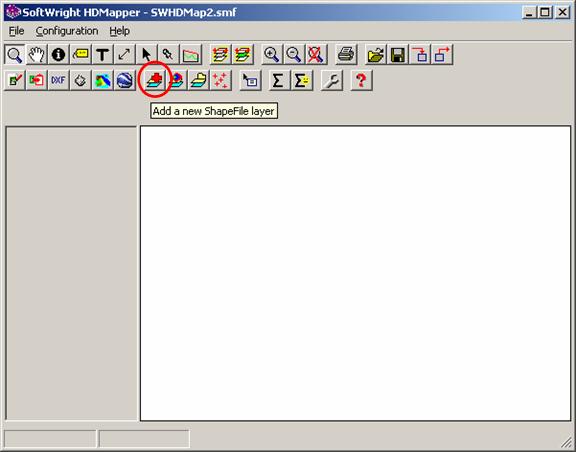Select the hand pan tool
This screenshot has width=576, height=452.
tap(36, 55)
